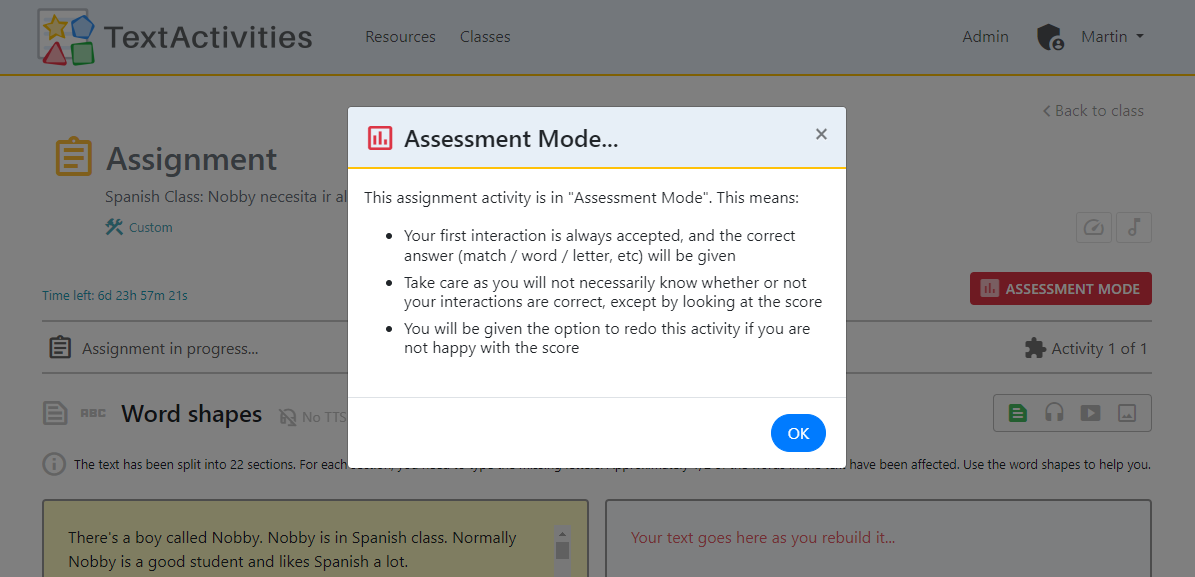Click the Activity 1 of 1 label
Image resolution: width=1195 pixels, height=577 pixels.
pos(1099,349)
